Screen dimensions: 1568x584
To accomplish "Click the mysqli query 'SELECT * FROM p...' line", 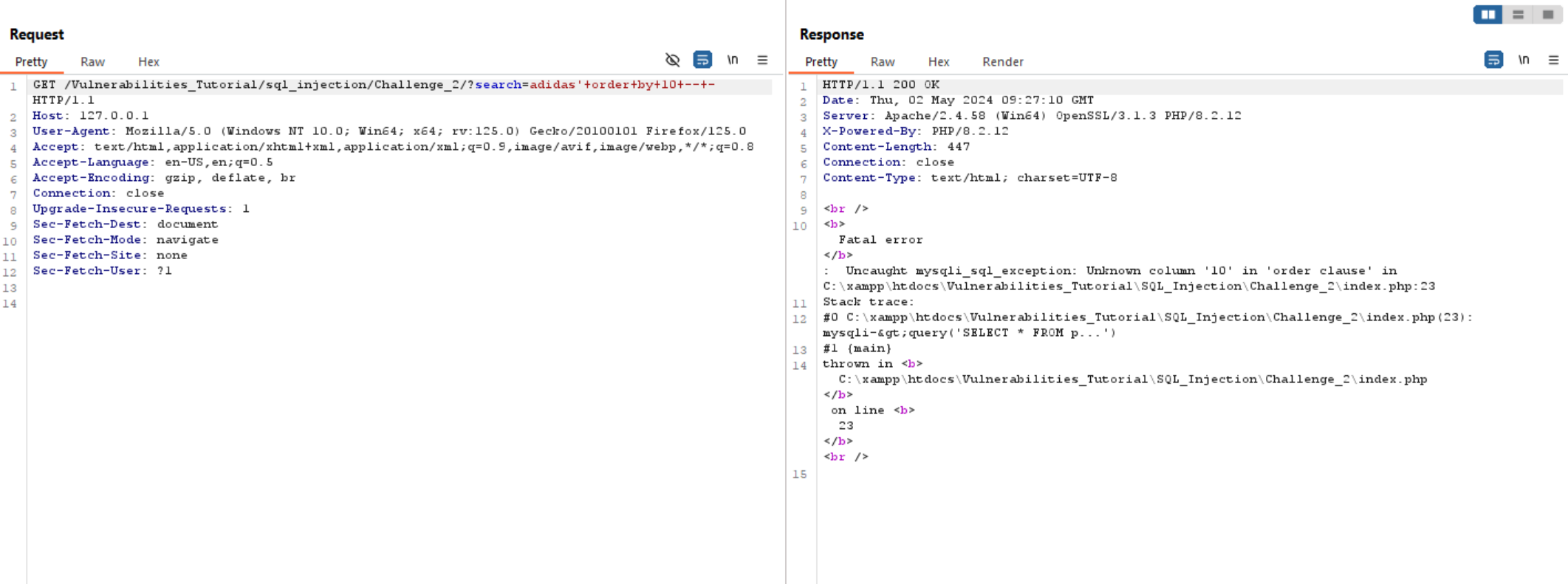I will [x=970, y=333].
